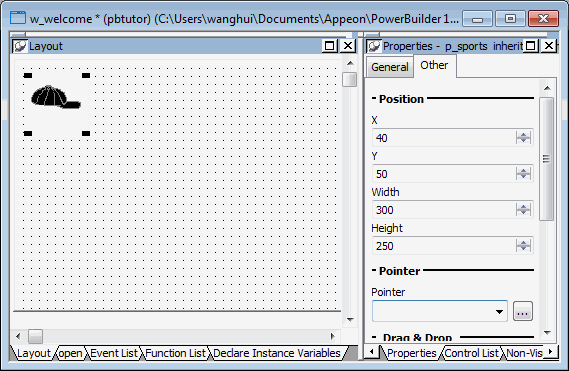Open Declare Instance Variables tab
Image resolution: width=569 pixels, height=371 pixels.
(x=277, y=353)
